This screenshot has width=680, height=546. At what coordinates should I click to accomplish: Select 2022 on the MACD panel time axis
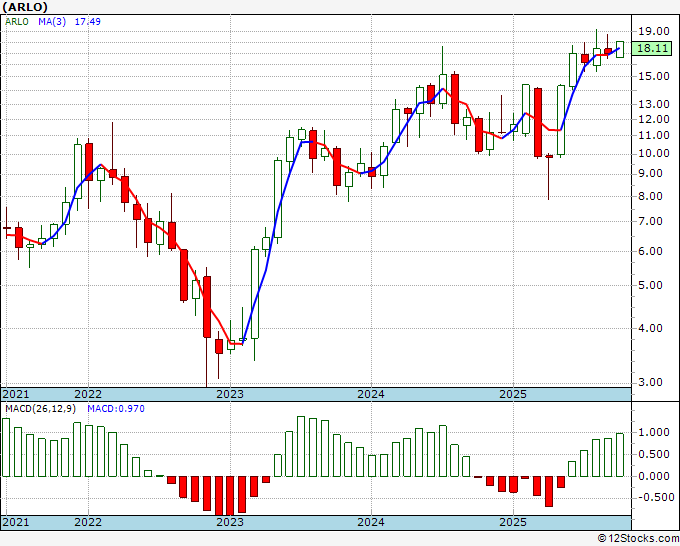pyautogui.click(x=88, y=522)
